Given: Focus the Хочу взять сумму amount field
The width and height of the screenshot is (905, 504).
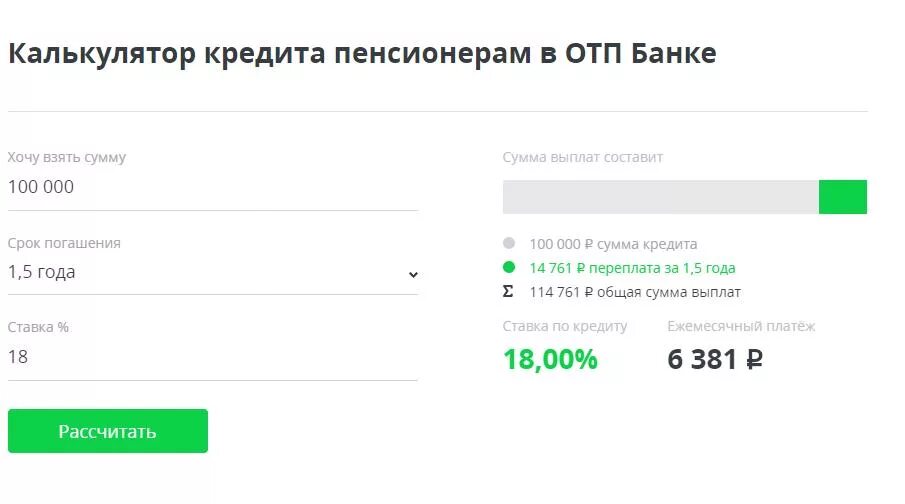Looking at the screenshot, I should 210,187.
